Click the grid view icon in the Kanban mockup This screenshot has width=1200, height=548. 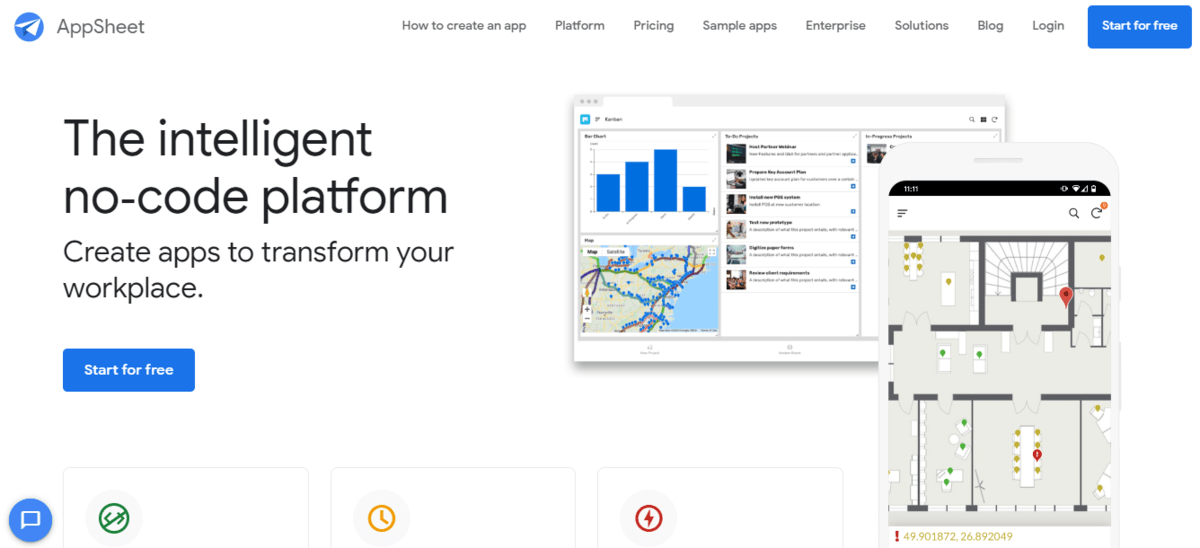[983, 119]
